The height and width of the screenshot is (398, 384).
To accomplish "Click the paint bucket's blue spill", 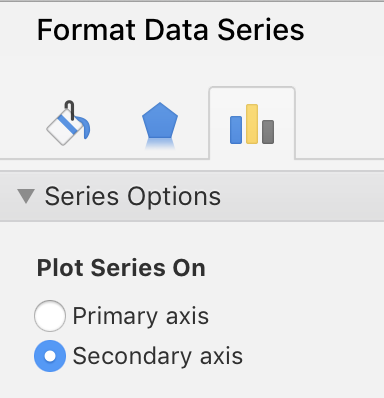I will click(x=85, y=127).
